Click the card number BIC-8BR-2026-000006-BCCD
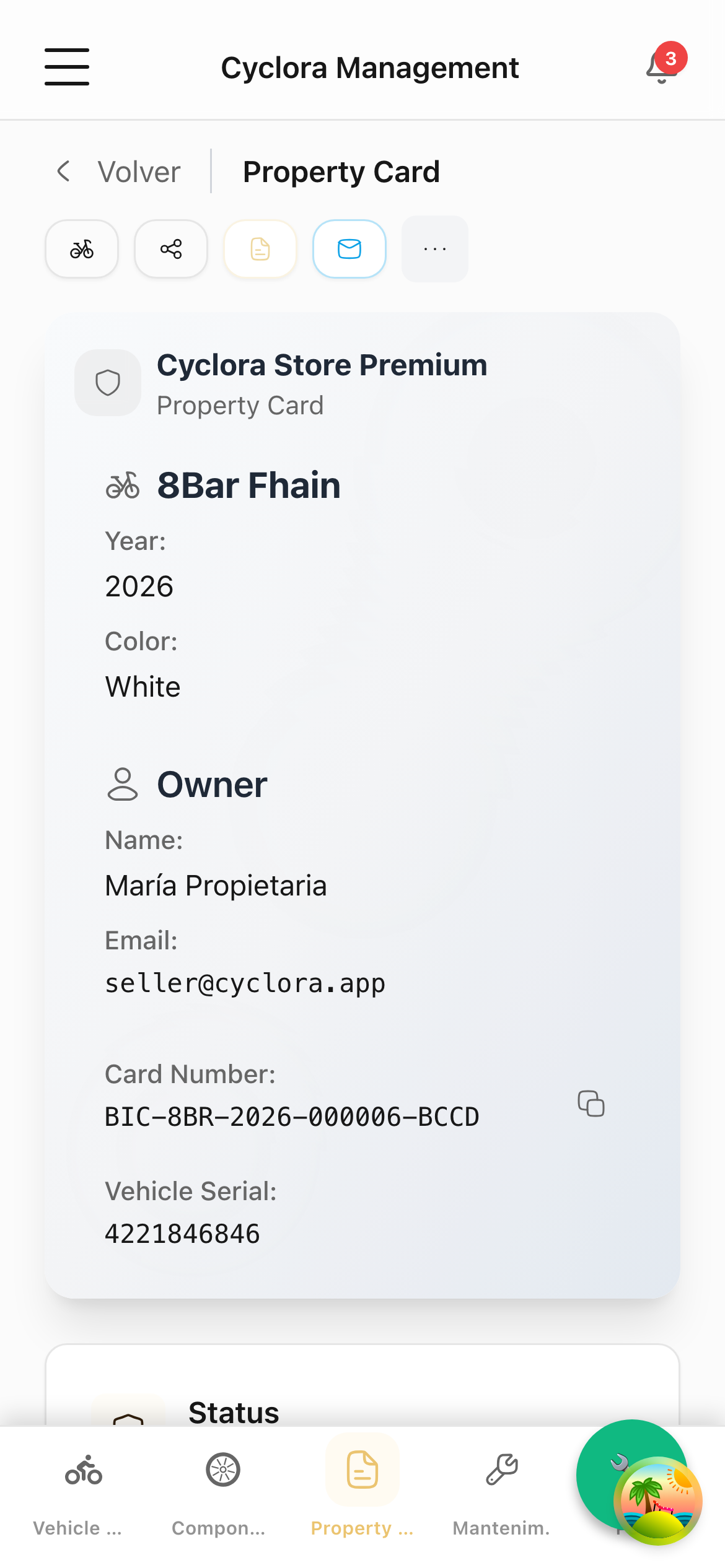Viewport: 725px width, 1568px height. click(x=292, y=1117)
